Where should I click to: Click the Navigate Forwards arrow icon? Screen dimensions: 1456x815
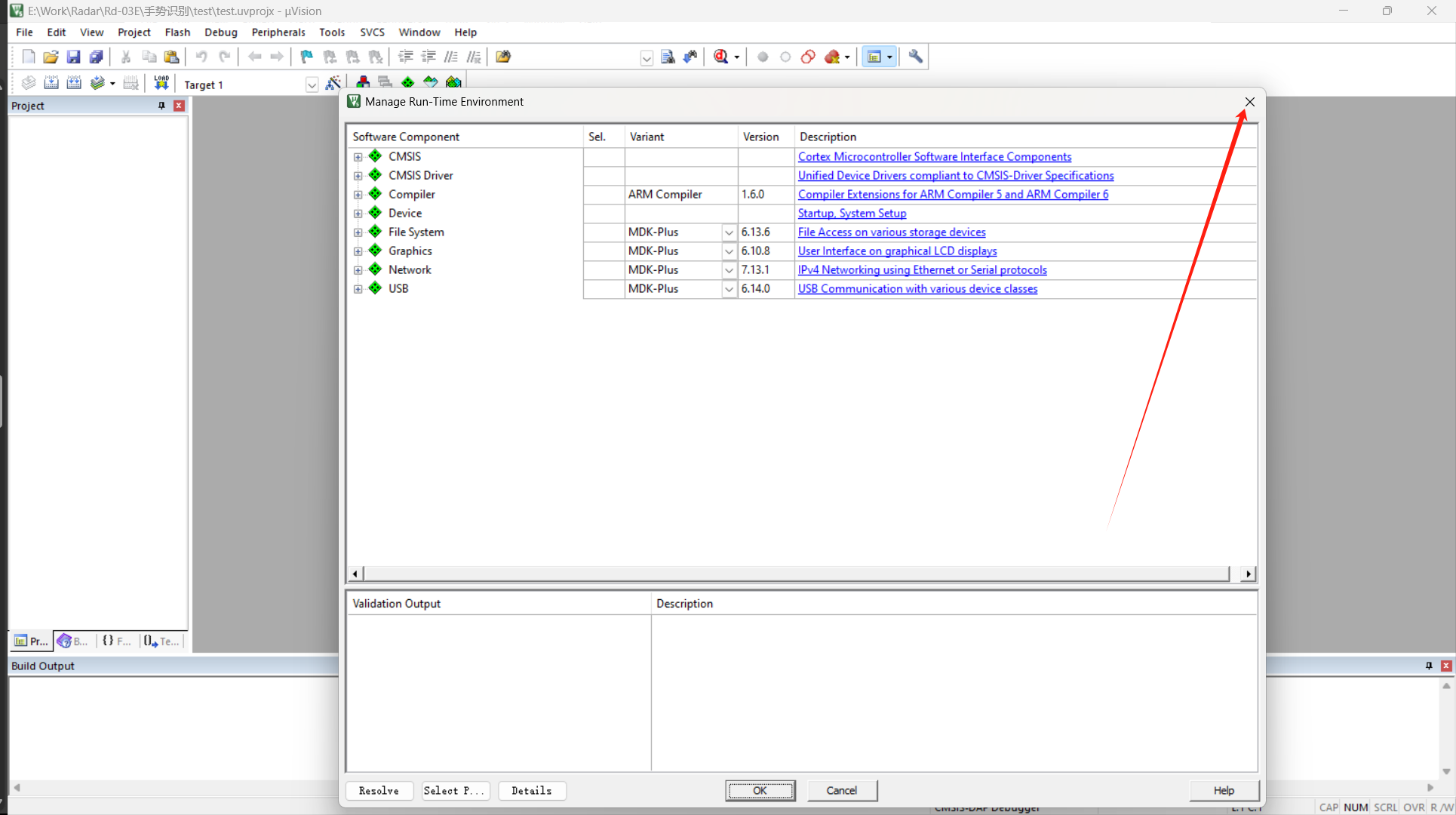277,57
